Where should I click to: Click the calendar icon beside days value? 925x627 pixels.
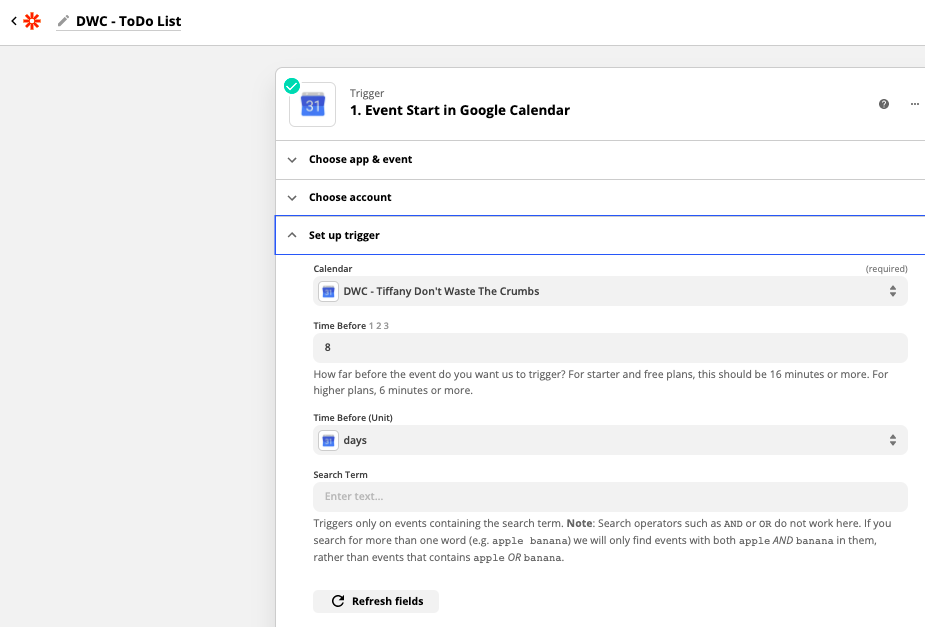click(x=329, y=441)
